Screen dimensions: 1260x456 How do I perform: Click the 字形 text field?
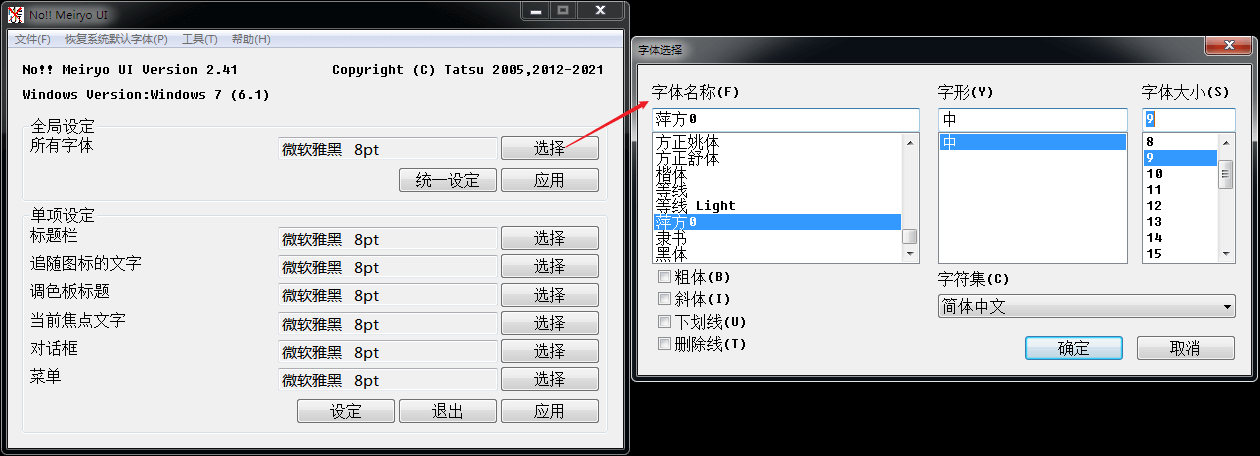(1032, 119)
